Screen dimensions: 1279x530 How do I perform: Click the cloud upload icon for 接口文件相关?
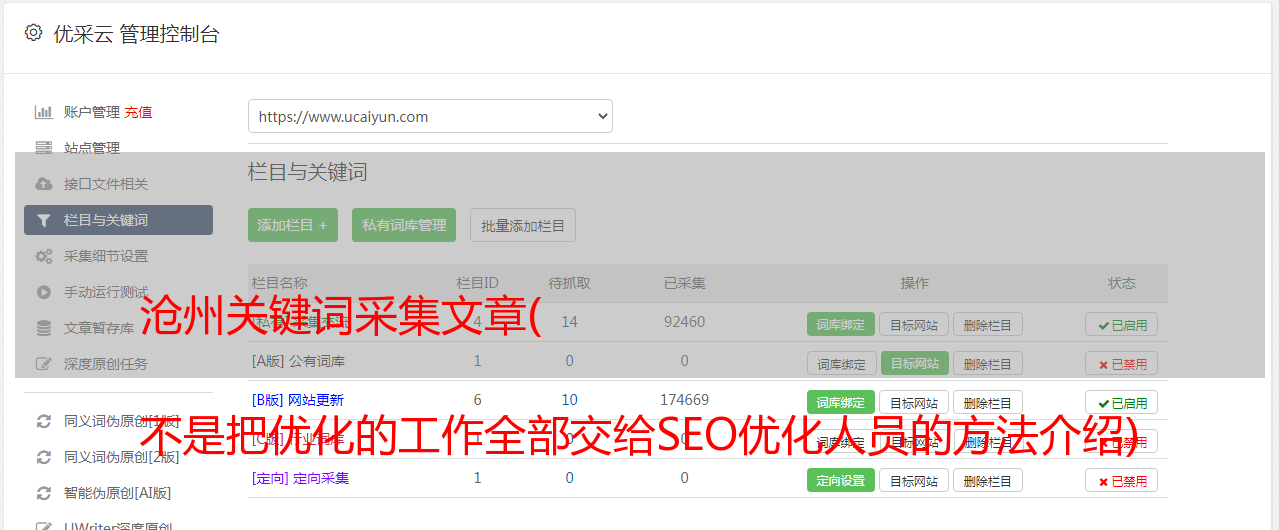click(x=44, y=184)
